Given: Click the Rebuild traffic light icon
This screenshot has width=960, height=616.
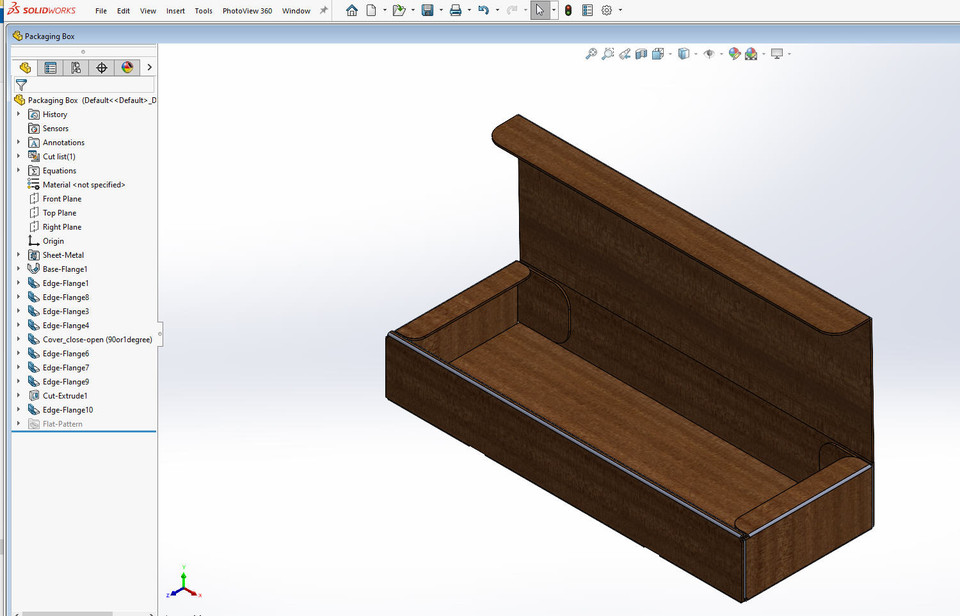Looking at the screenshot, I should (x=569, y=10).
